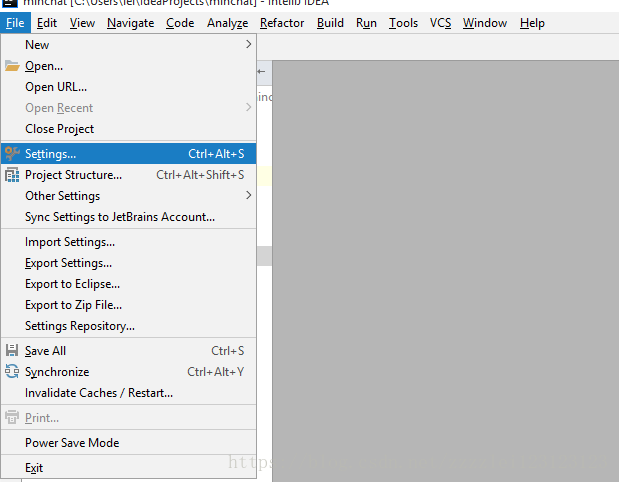Select Sync Settings to JetBrains Account...

(x=128, y=217)
